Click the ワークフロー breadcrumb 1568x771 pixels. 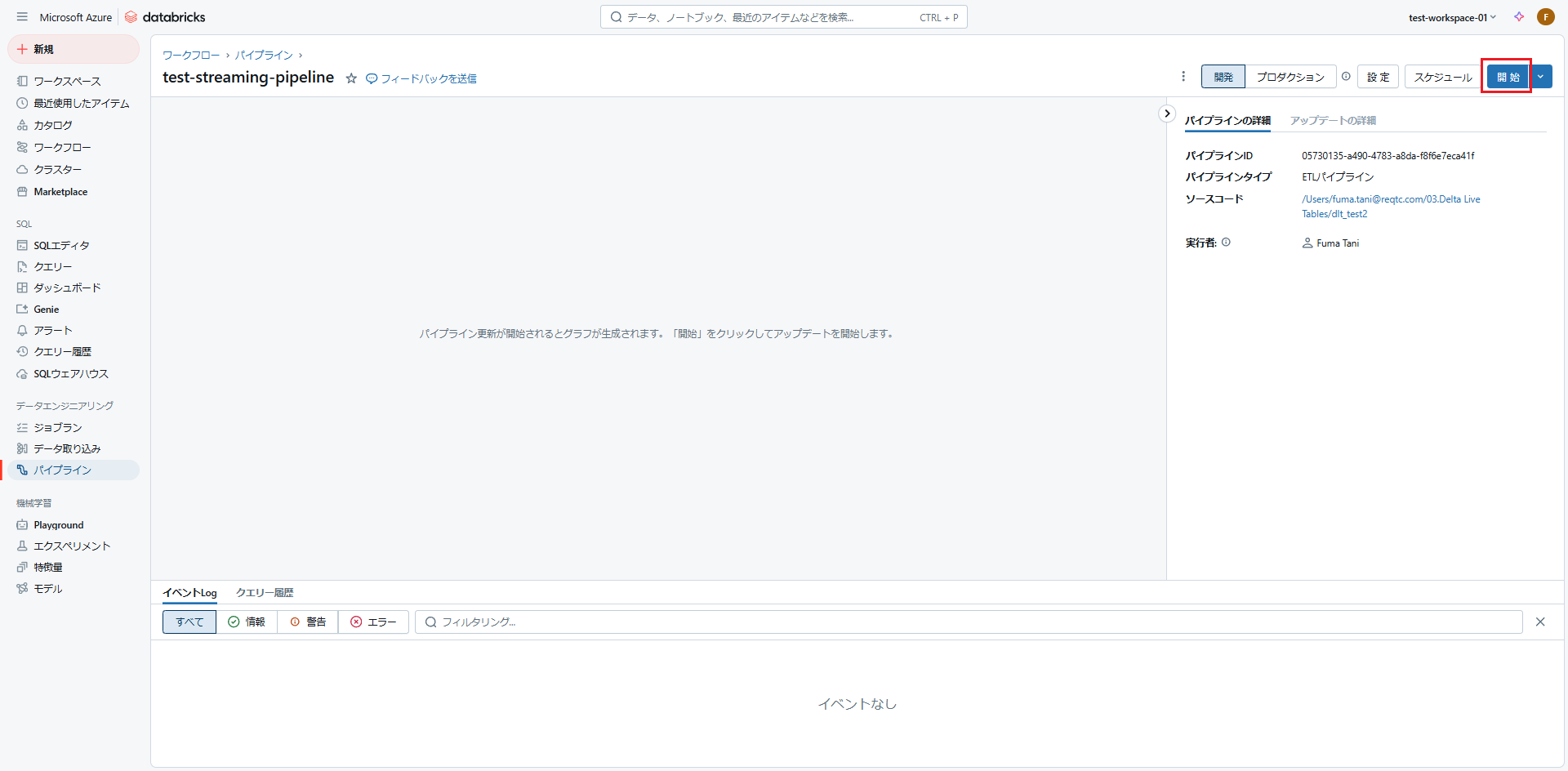point(191,55)
